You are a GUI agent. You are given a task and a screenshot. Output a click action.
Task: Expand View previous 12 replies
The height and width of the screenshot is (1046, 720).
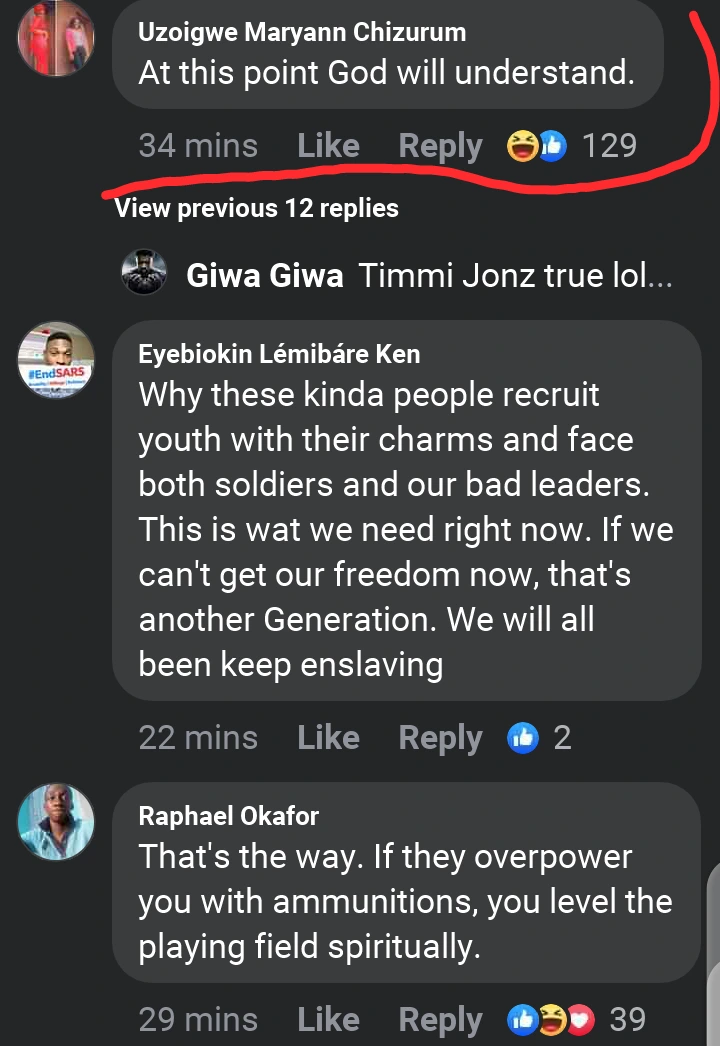257,208
